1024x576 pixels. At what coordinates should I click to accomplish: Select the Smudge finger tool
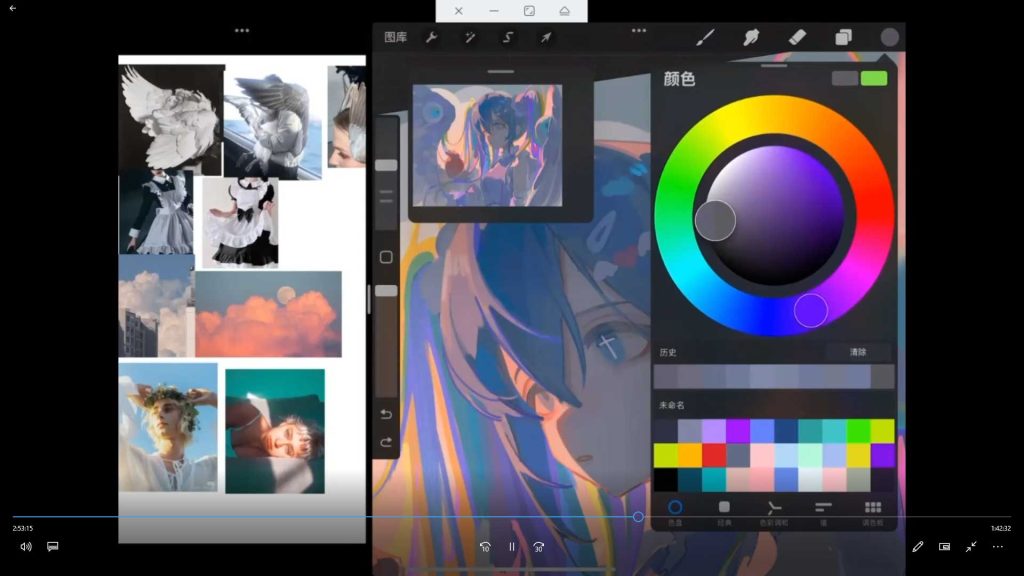click(x=751, y=37)
